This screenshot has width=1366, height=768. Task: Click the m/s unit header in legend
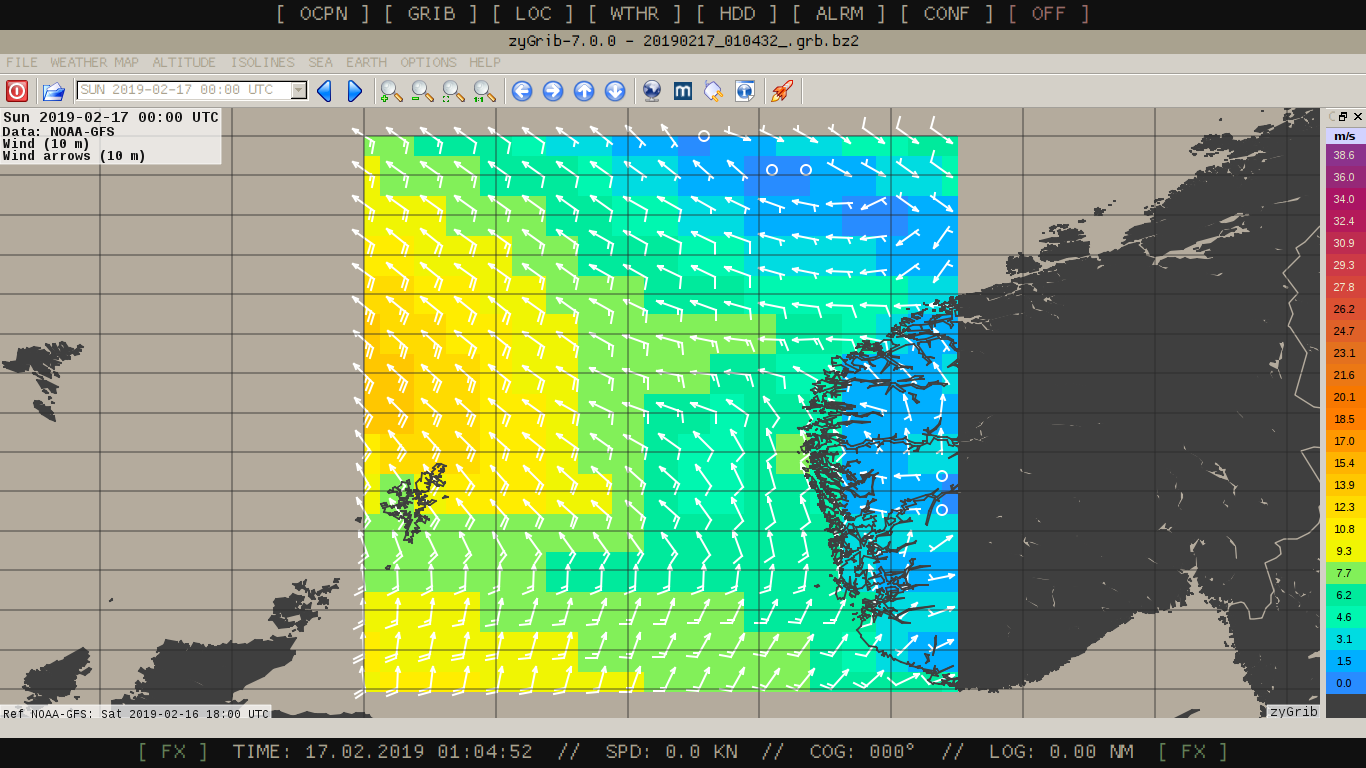click(1345, 135)
